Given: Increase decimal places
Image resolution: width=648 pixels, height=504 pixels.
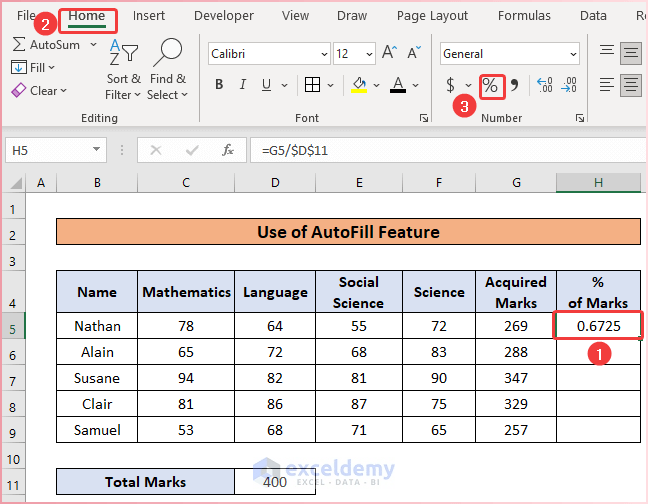Looking at the screenshot, I should [545, 85].
